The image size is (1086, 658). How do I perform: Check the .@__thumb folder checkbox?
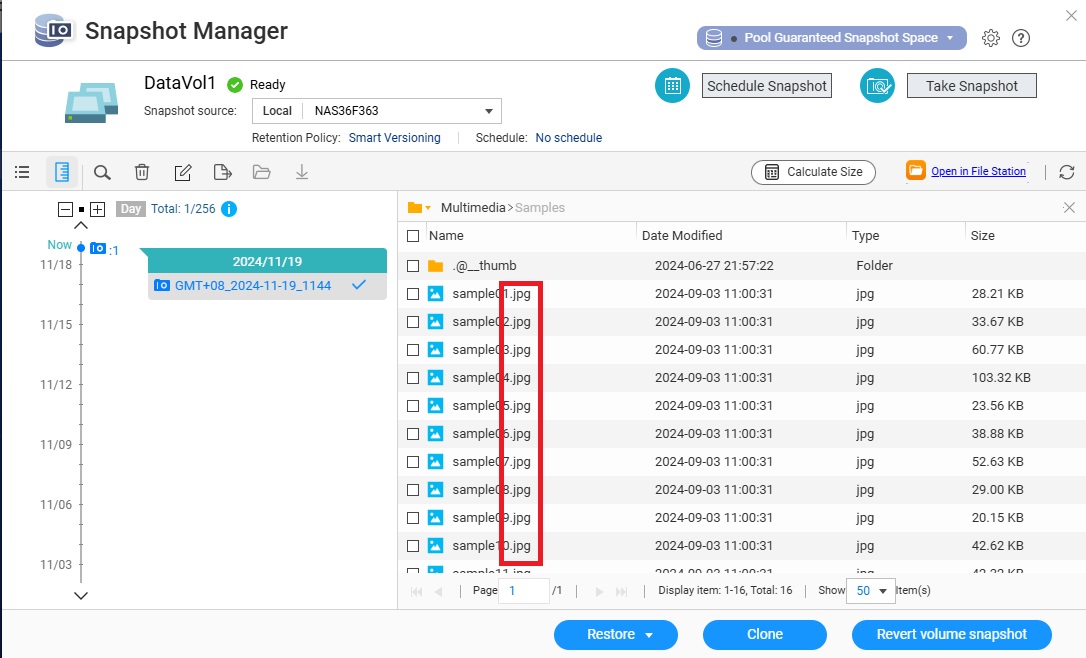413,266
